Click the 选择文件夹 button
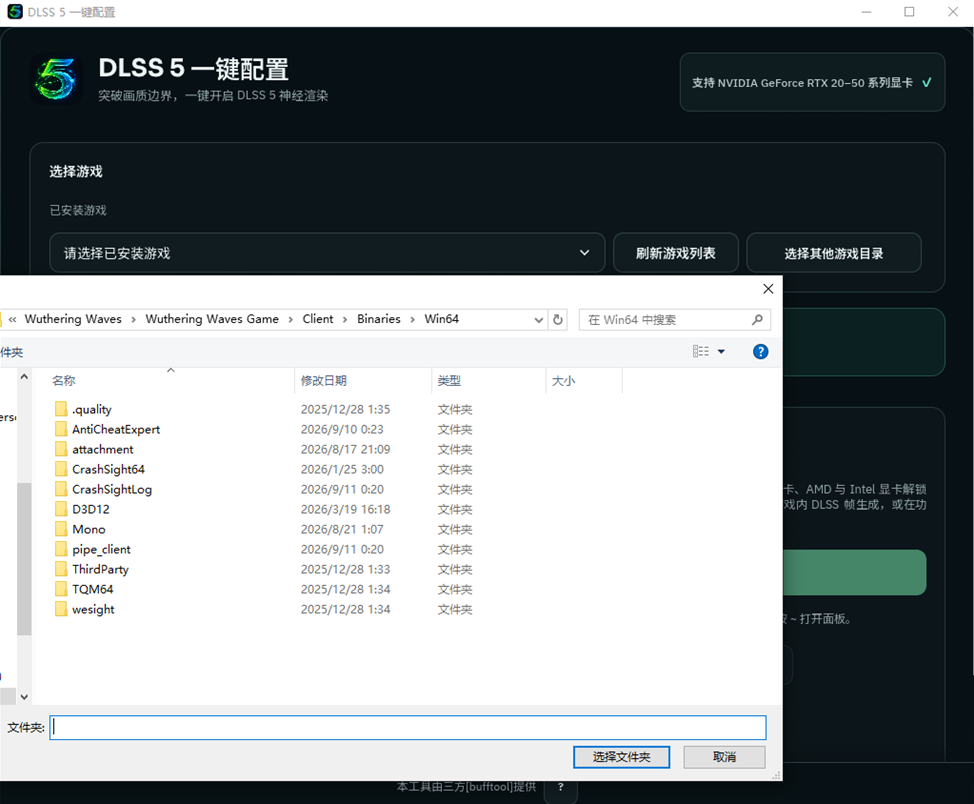This screenshot has width=974, height=804. [x=621, y=757]
